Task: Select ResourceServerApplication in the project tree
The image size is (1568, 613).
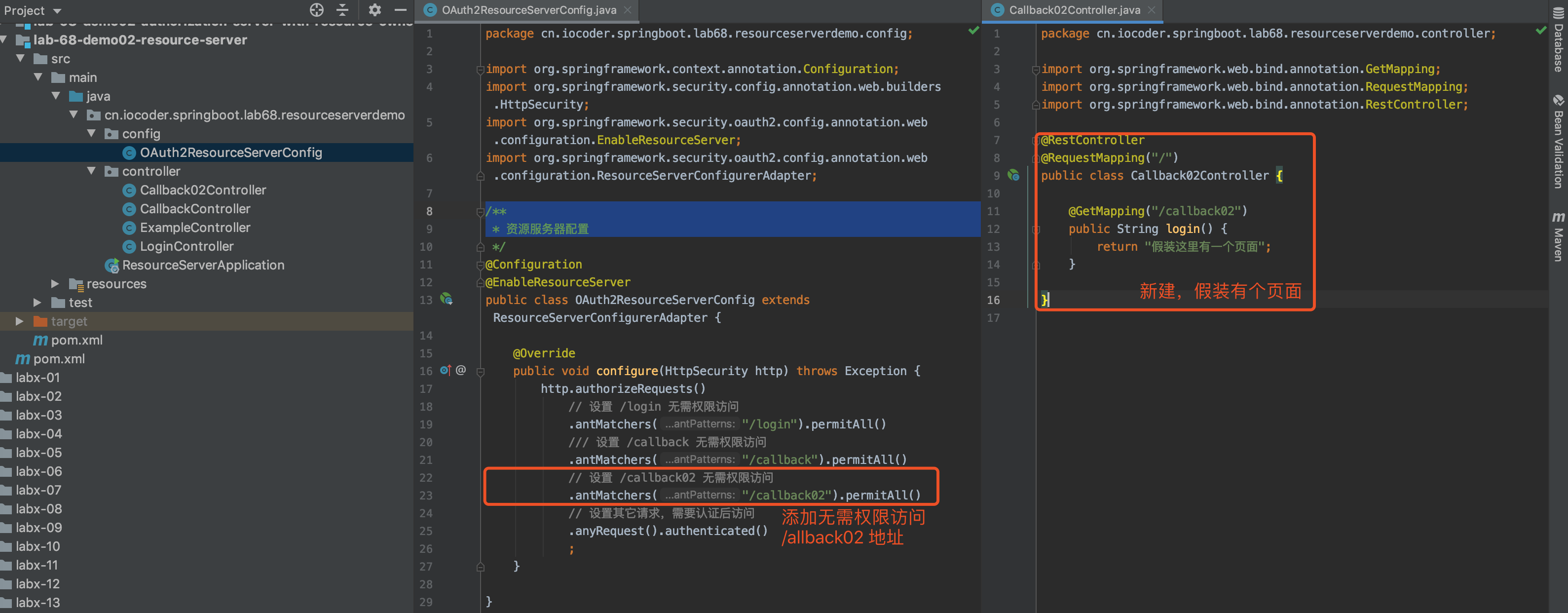Action: pos(203,265)
